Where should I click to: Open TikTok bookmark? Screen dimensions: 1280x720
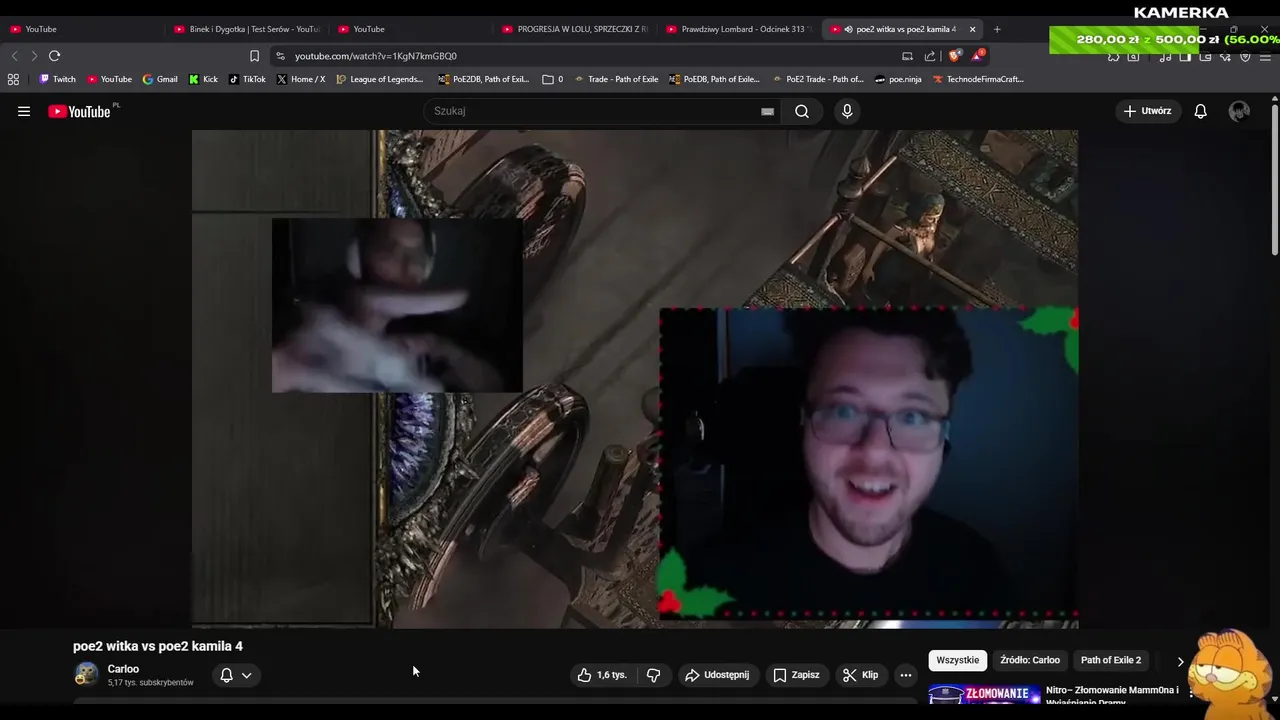pos(247,79)
